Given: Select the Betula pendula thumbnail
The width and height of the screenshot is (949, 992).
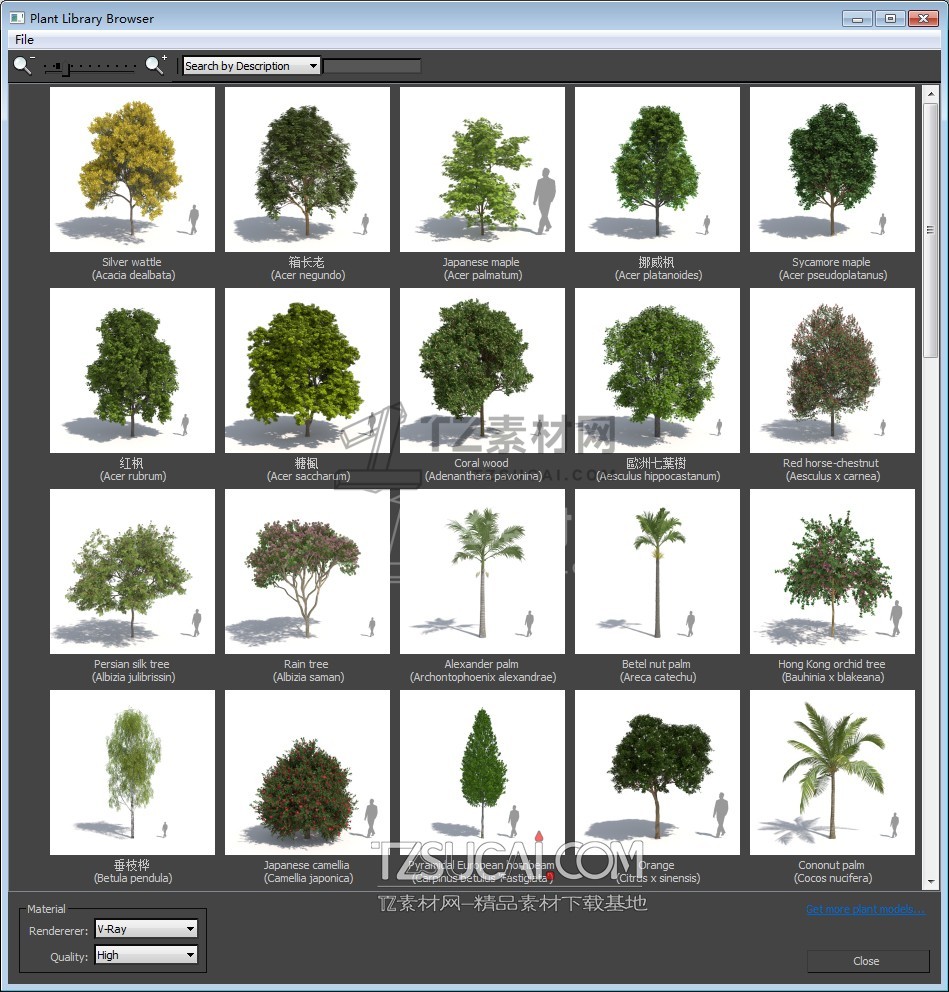Looking at the screenshot, I should pyautogui.click(x=132, y=772).
